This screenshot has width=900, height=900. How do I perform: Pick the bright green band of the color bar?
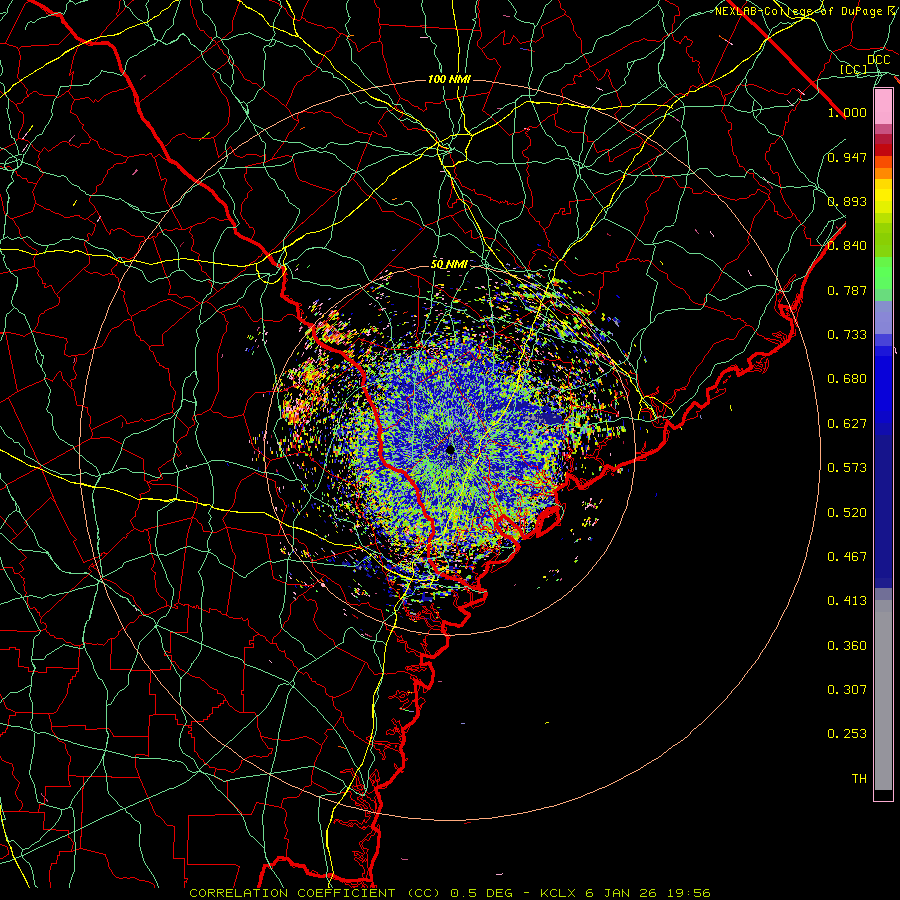883,273
